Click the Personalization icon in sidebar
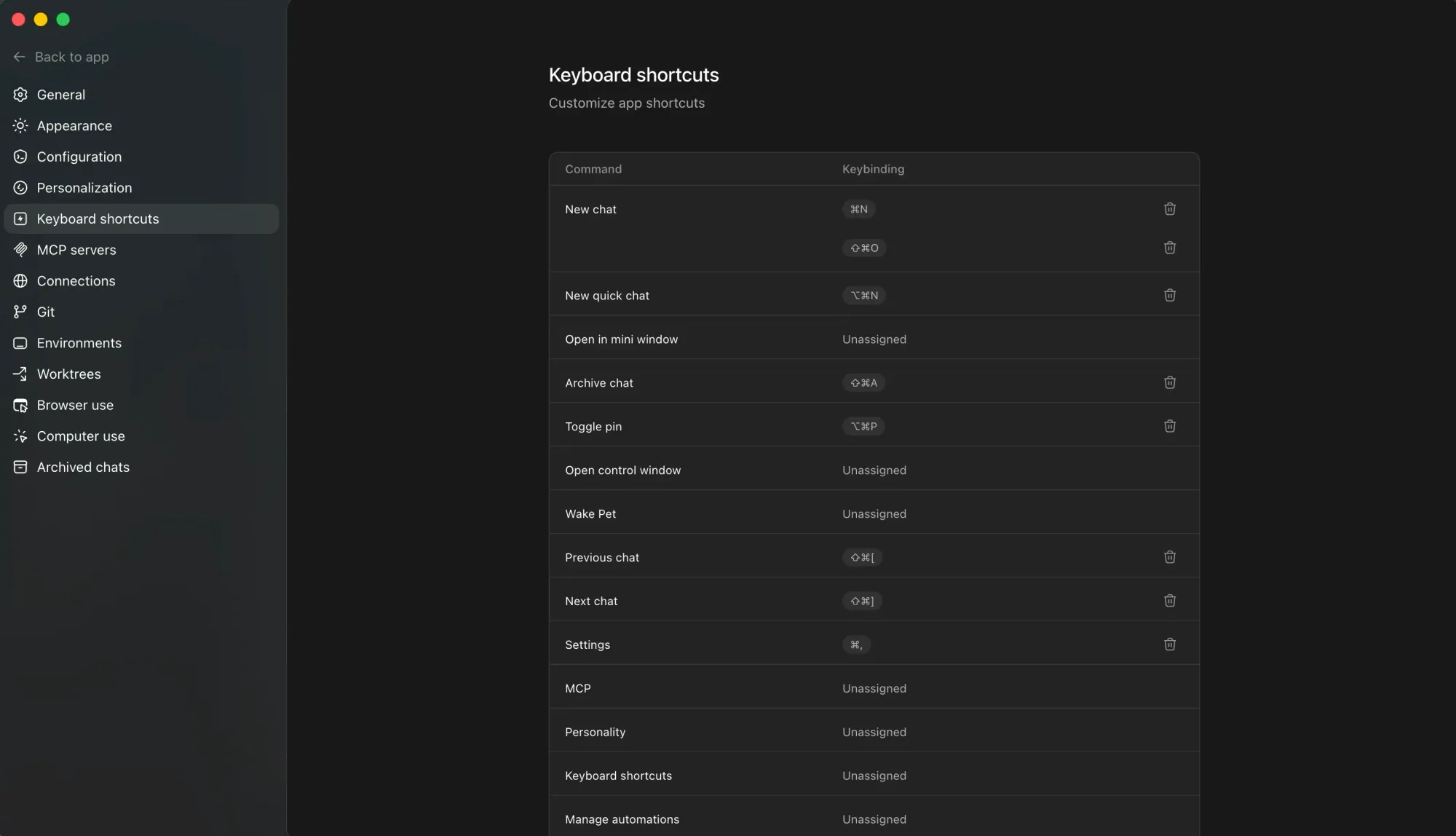 pos(20,188)
